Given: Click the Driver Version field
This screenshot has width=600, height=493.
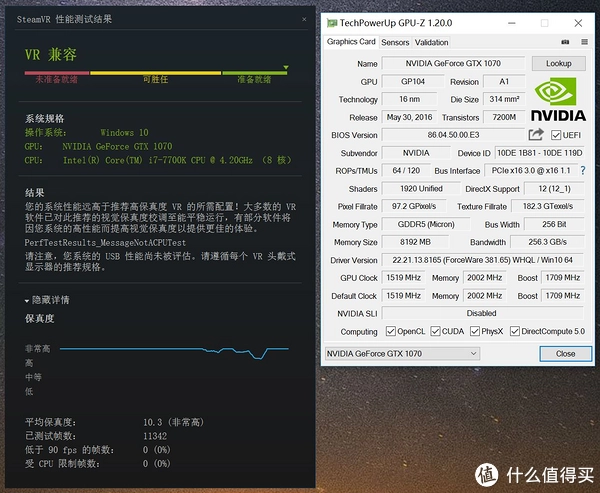Looking at the screenshot, I should [x=483, y=260].
